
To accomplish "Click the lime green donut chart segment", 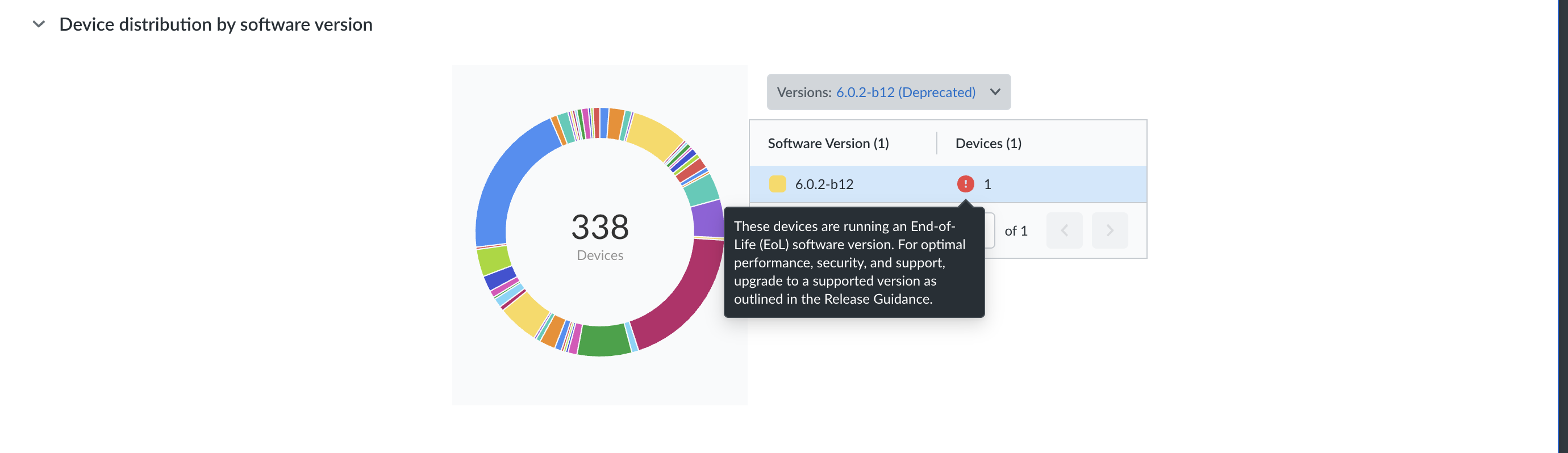I will tap(493, 259).
